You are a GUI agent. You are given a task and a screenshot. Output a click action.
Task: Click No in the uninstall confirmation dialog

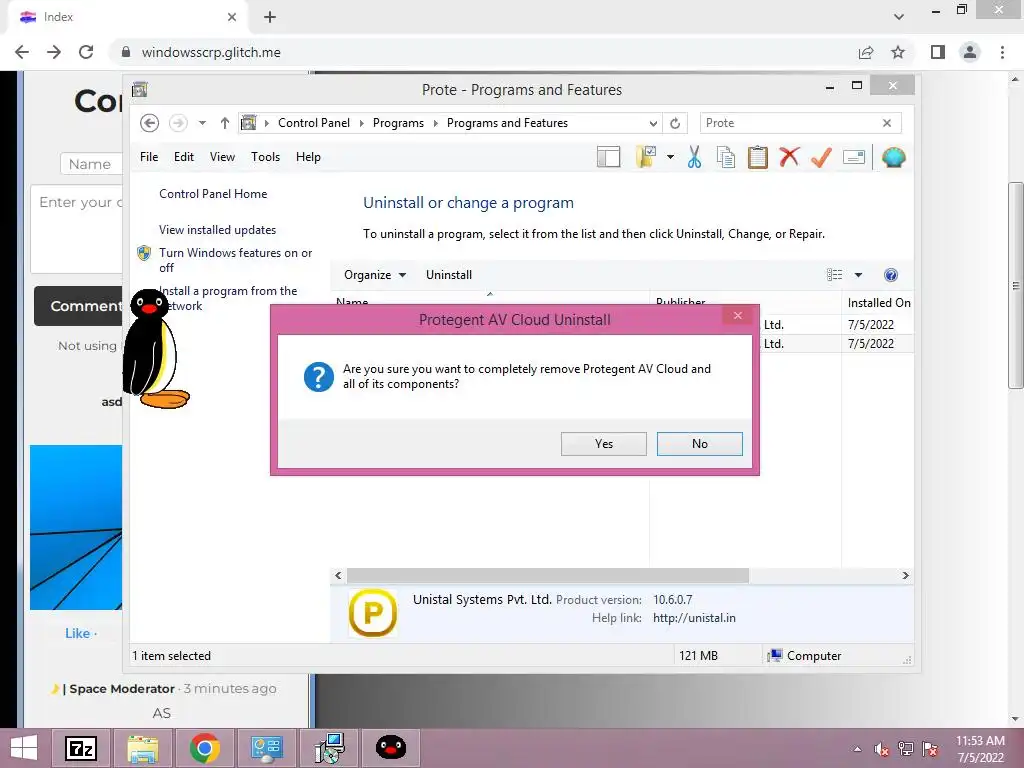point(699,443)
